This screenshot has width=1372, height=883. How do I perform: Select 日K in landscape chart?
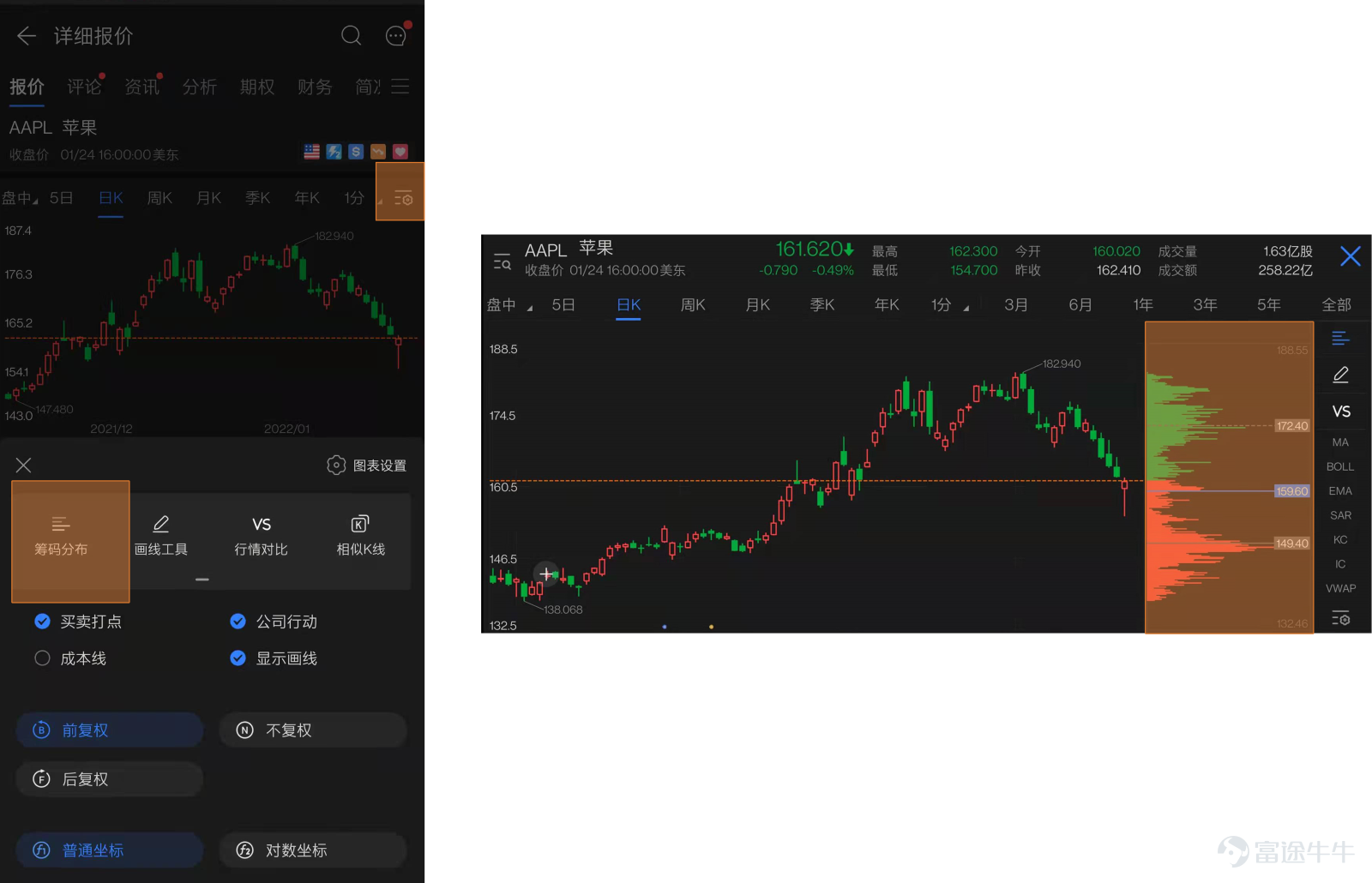[629, 305]
